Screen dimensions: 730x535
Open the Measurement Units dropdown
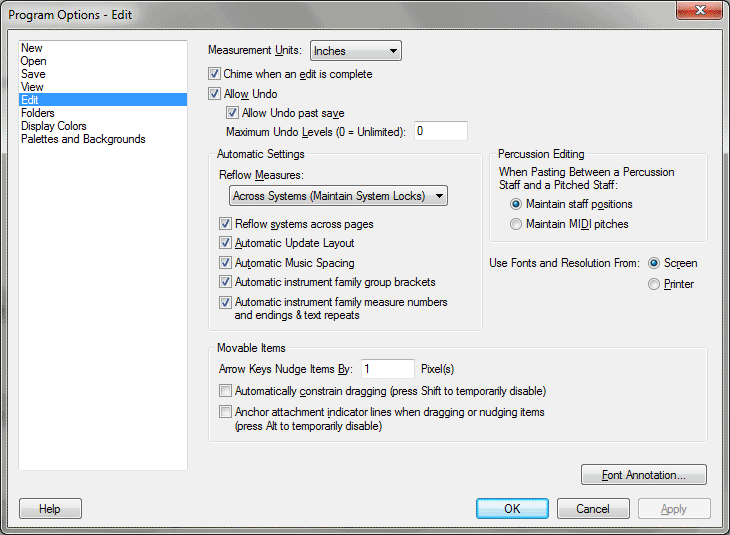click(x=356, y=51)
